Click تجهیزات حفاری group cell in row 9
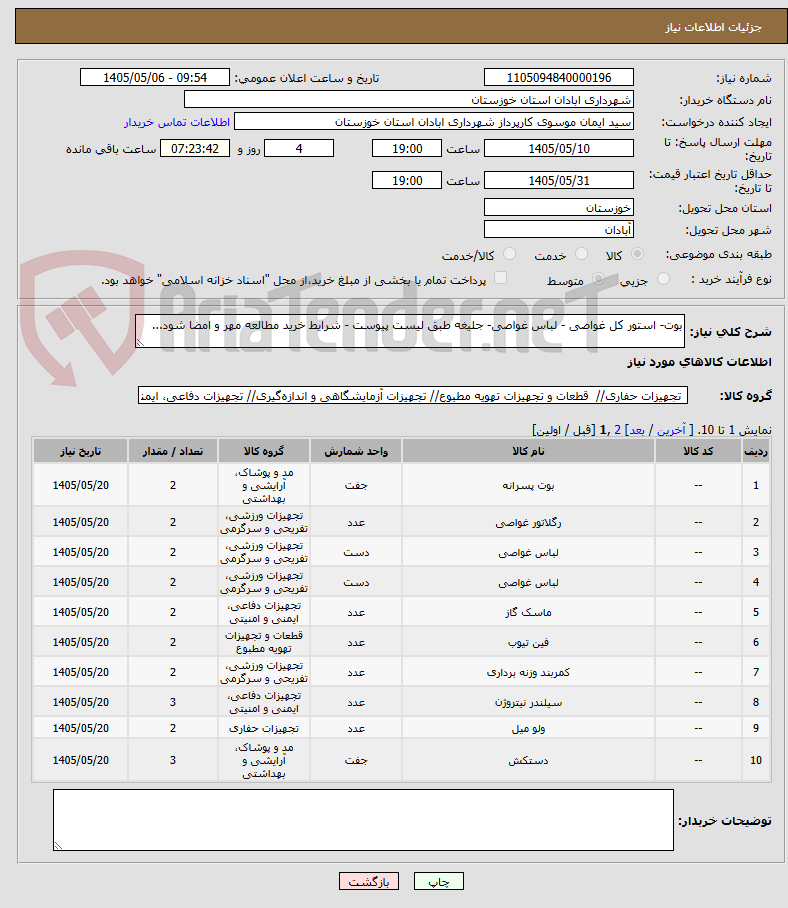Viewport: 788px width, 908px height. (x=264, y=728)
